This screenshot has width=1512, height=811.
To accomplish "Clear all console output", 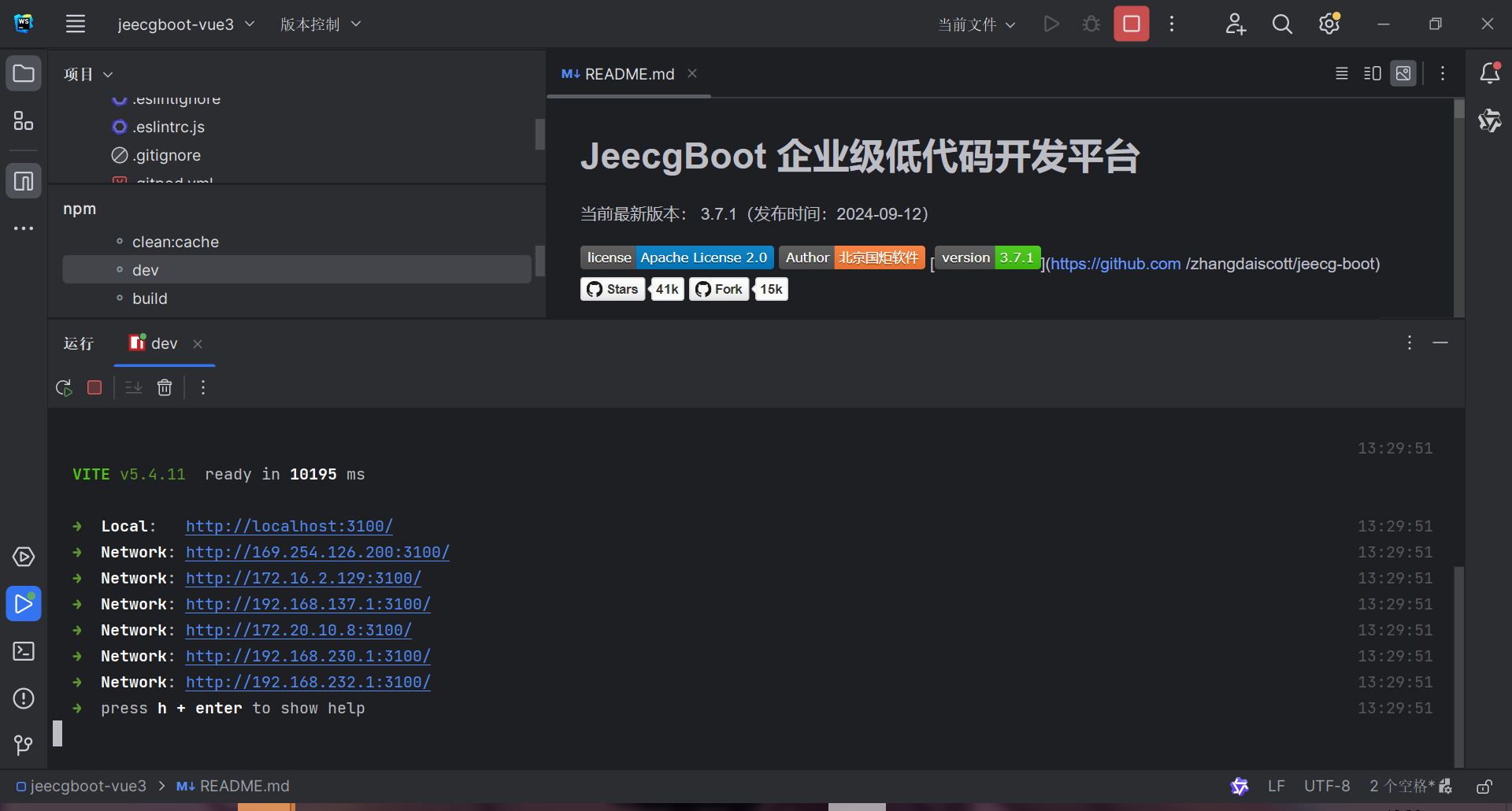I will (165, 387).
